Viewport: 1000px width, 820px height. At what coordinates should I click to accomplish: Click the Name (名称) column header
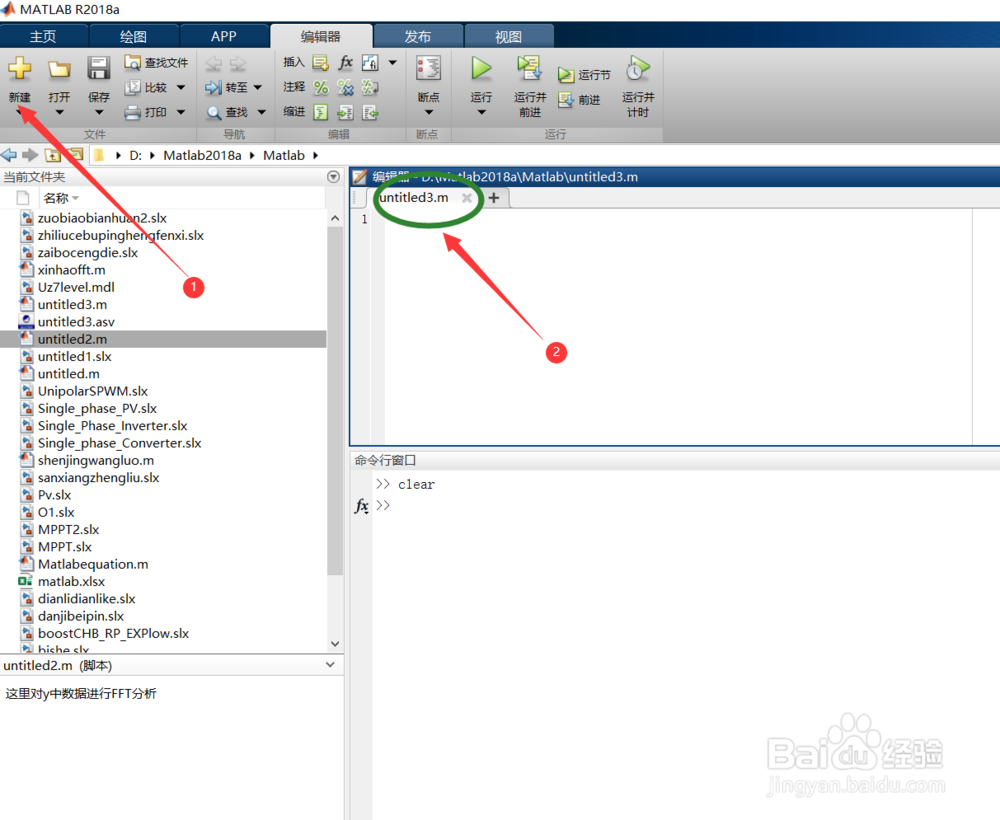pos(56,198)
